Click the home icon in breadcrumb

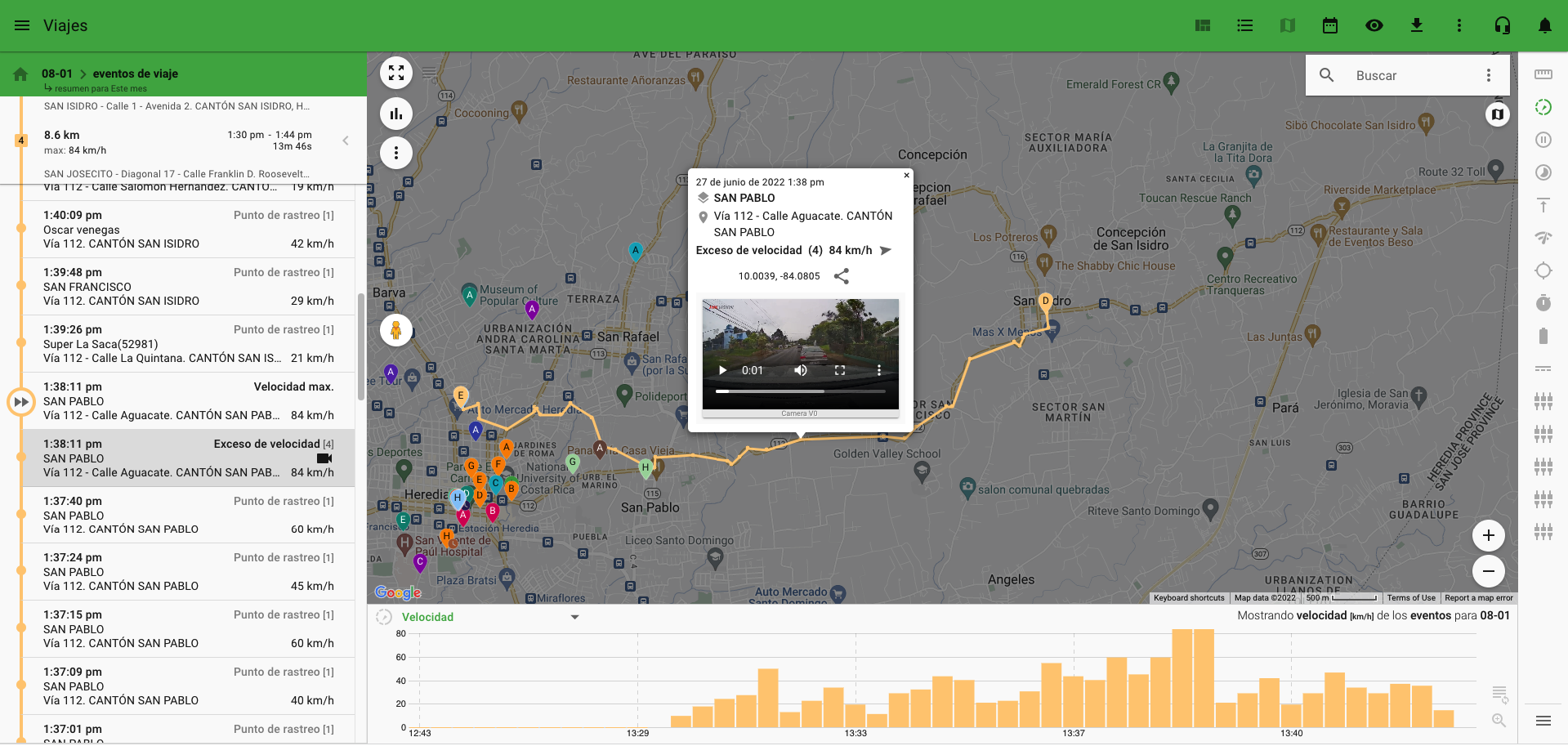20,74
